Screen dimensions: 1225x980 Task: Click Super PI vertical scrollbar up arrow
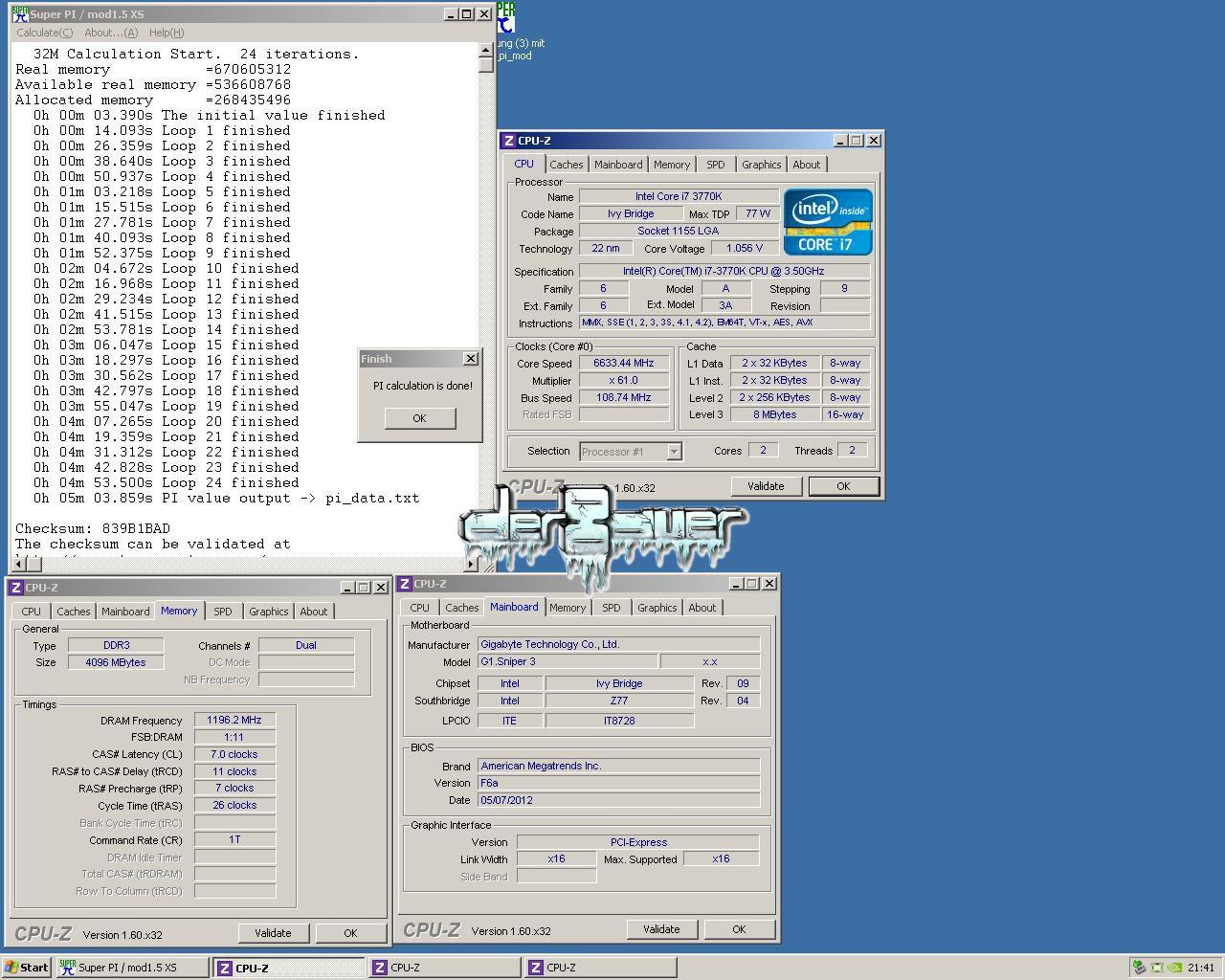point(486,50)
